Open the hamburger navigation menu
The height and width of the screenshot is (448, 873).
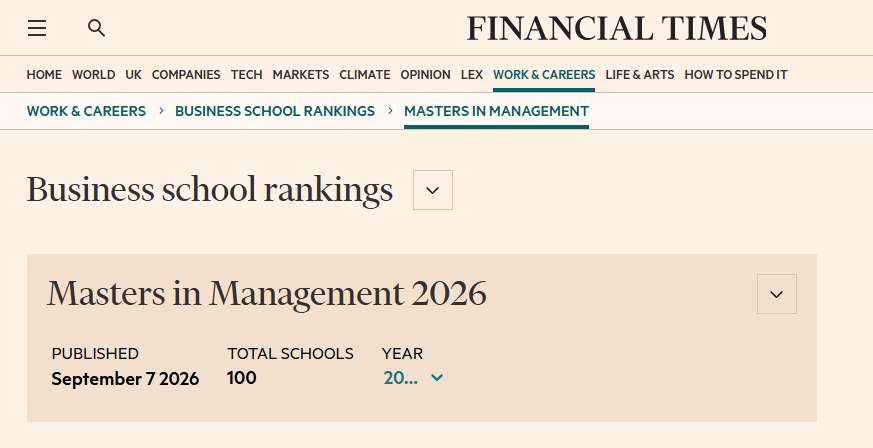pos(37,28)
